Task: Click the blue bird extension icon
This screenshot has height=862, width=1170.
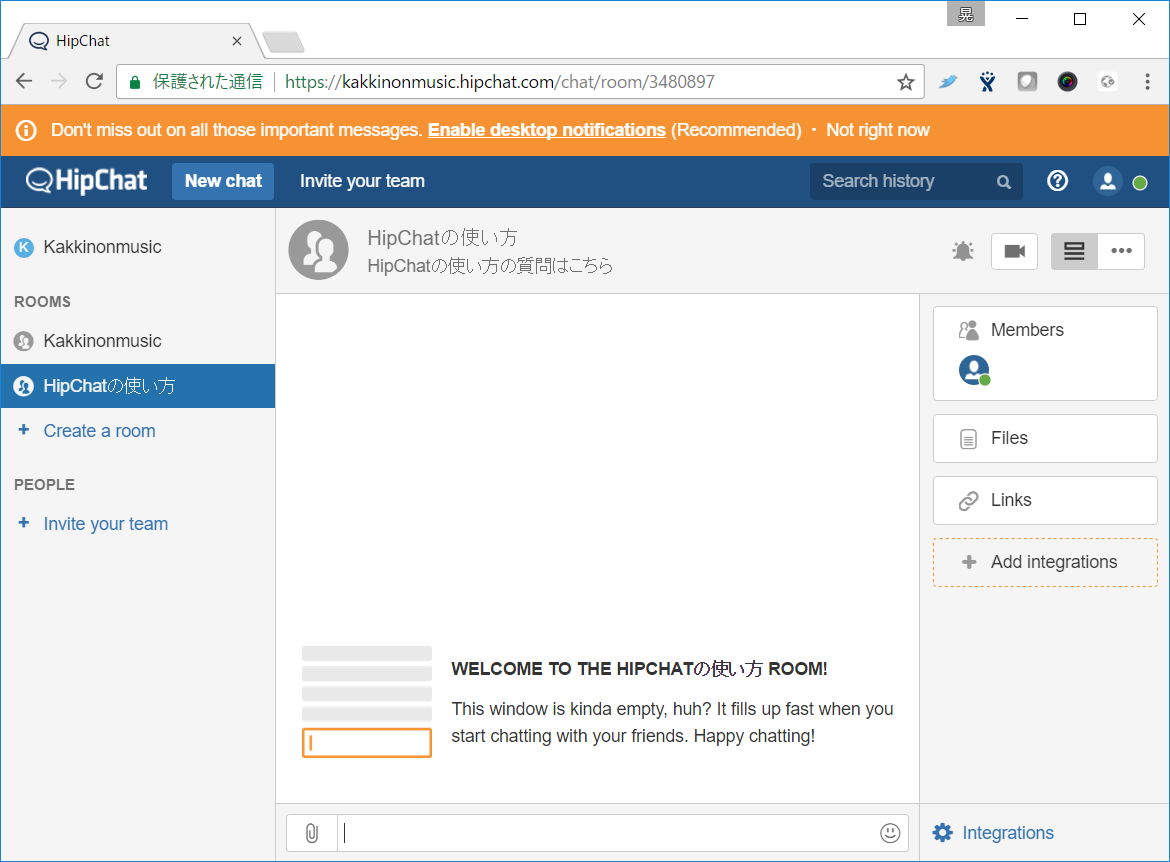Action: pos(948,82)
